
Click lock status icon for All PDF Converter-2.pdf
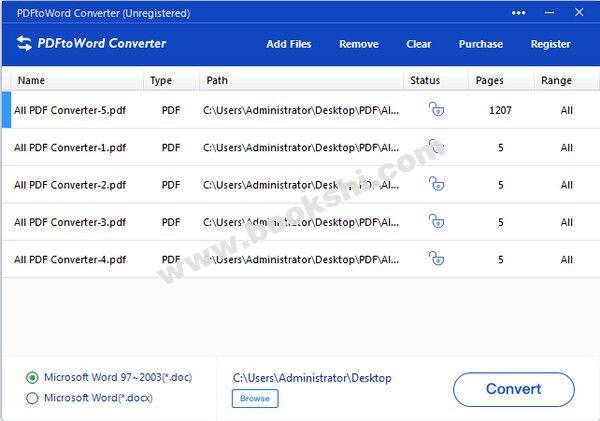pyautogui.click(x=436, y=184)
